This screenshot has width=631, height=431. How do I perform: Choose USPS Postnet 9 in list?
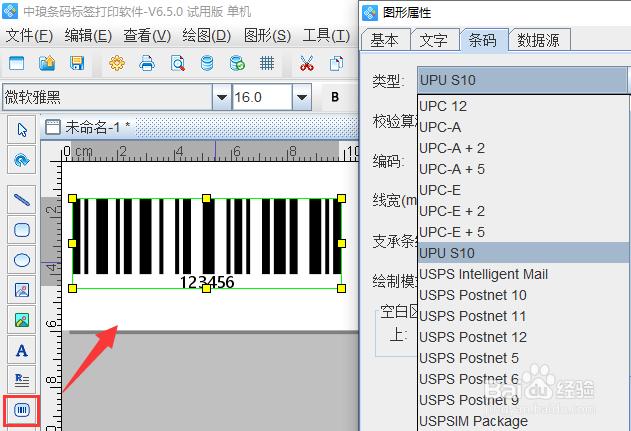523,400
